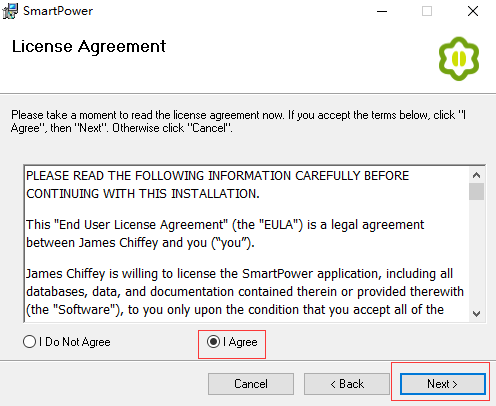Click the license scrollbar thumb
The width and height of the screenshot is (496, 406).
476,191
